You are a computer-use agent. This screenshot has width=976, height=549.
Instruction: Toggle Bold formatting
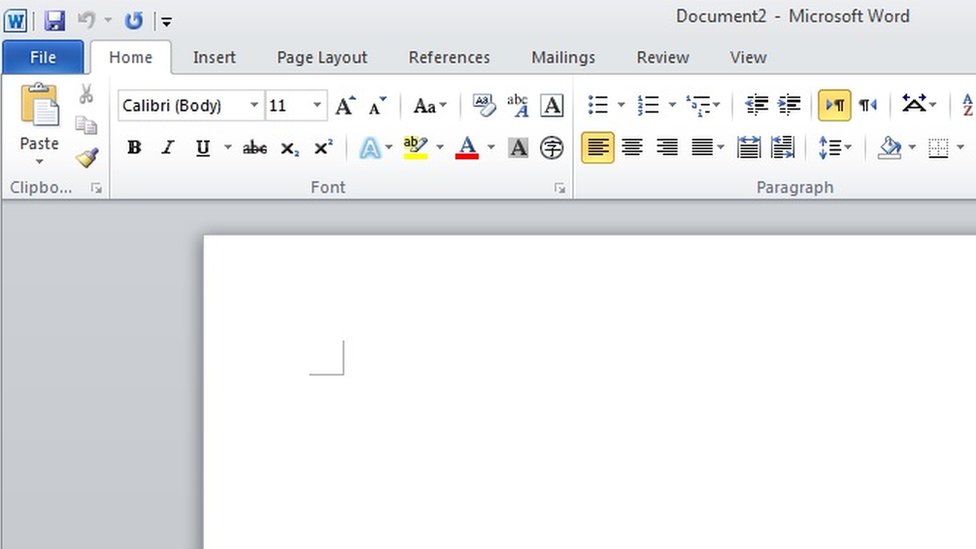coord(134,148)
